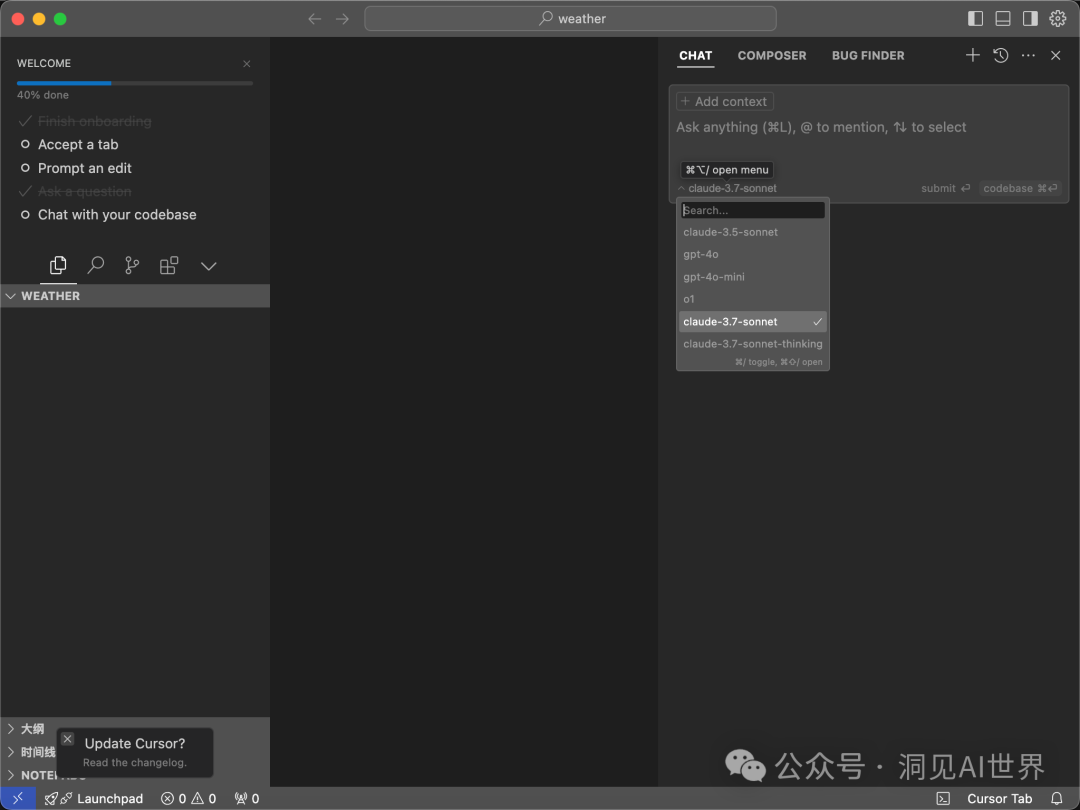Close the chat panel
This screenshot has height=810, width=1080.
[x=1056, y=55]
